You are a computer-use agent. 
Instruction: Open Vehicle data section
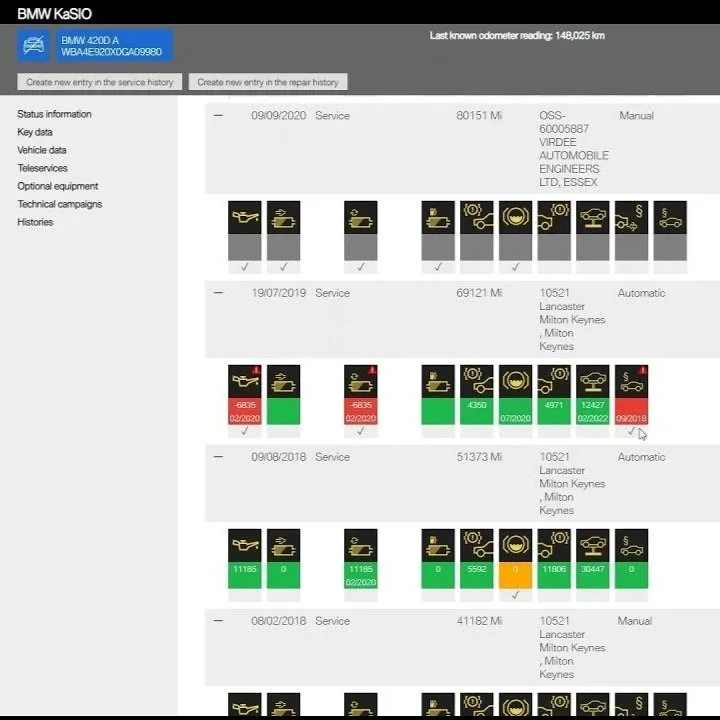point(42,150)
